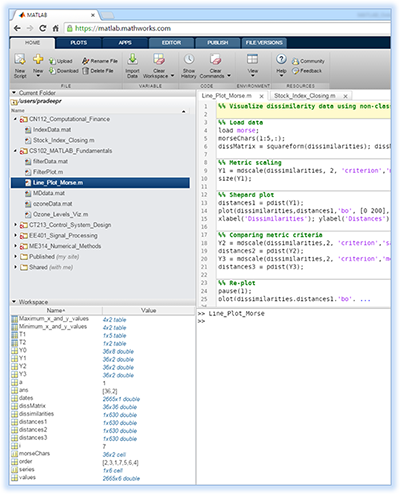Click the Show History clock icon
Viewport: 400px width, 494px height.
click(x=189, y=59)
